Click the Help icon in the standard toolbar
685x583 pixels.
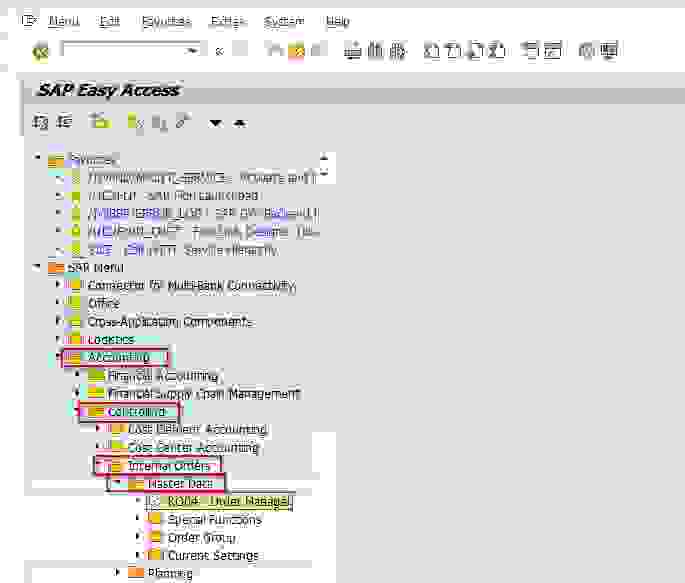587,51
